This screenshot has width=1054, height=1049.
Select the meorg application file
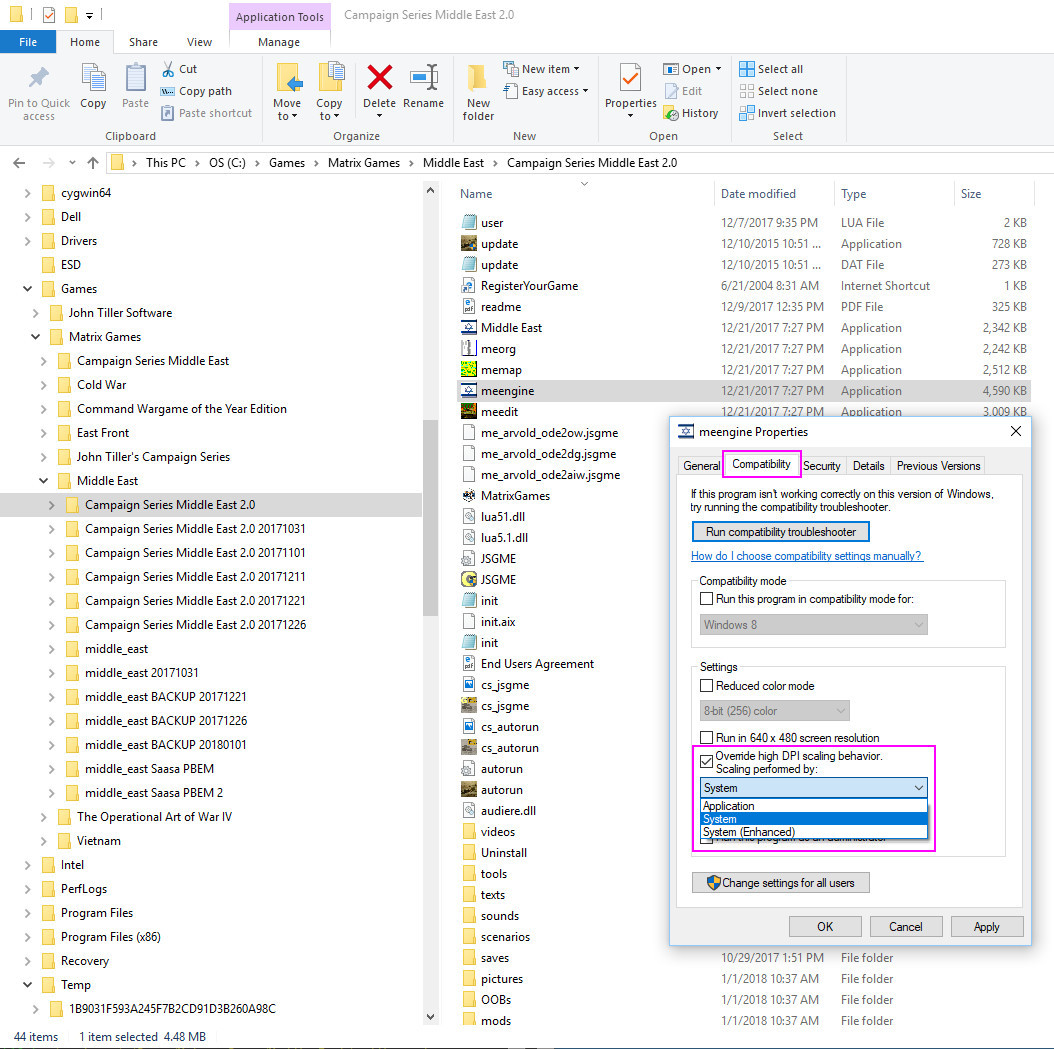pyautogui.click(x=498, y=349)
